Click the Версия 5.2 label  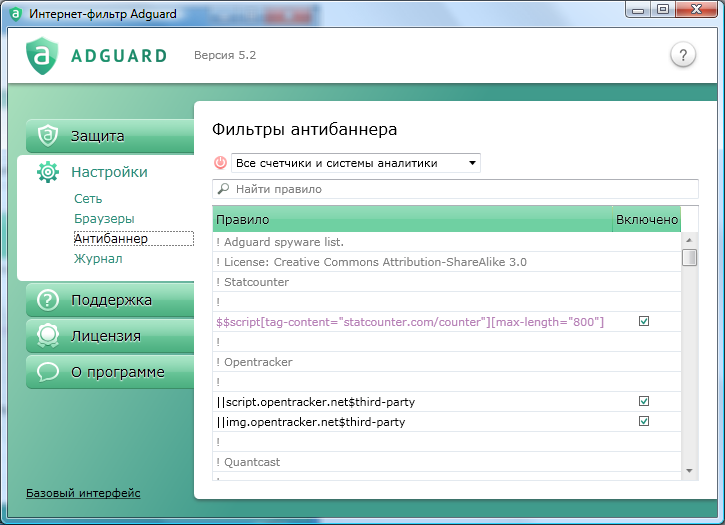click(x=225, y=55)
